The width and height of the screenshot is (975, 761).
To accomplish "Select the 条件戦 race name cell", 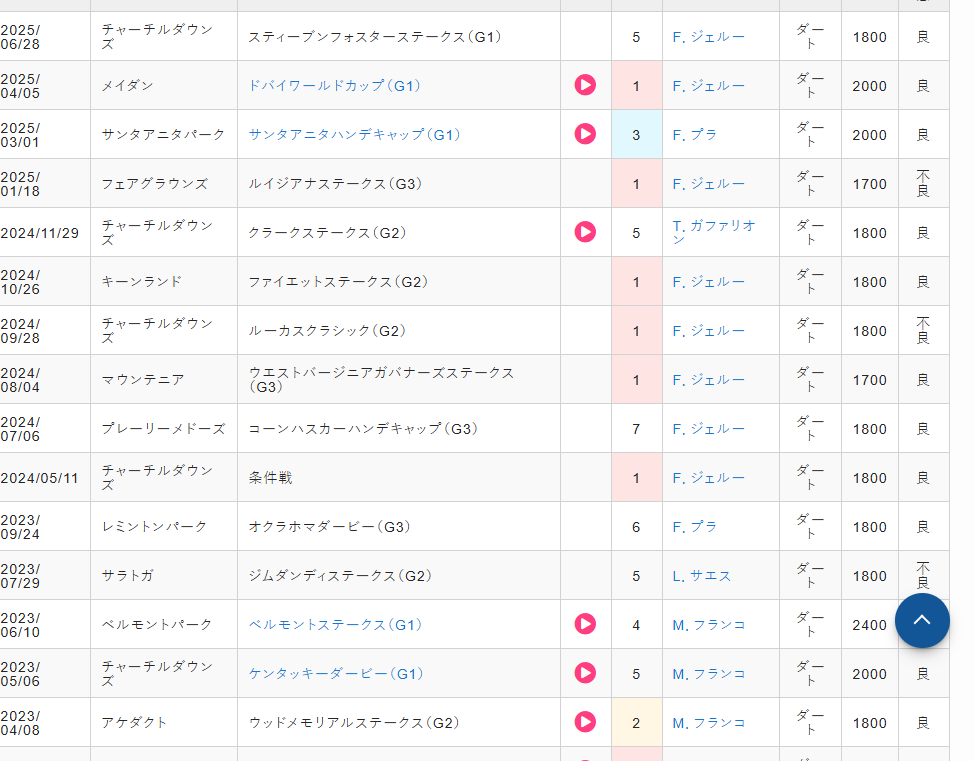I will pos(271,478).
